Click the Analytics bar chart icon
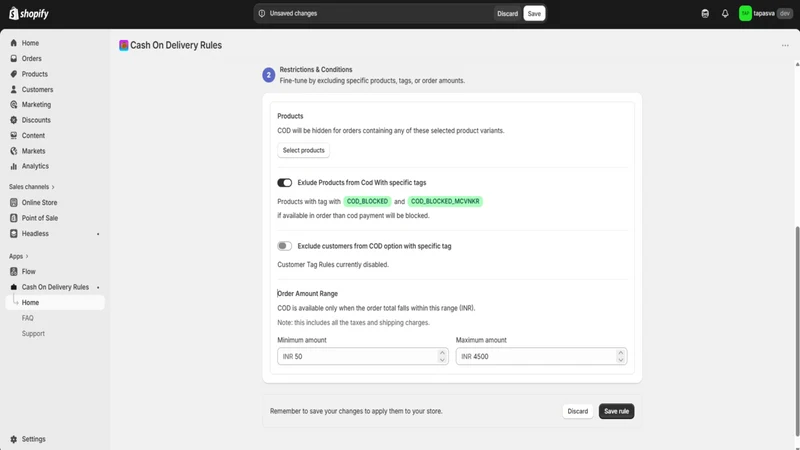Image resolution: width=800 pixels, height=450 pixels. [14, 166]
